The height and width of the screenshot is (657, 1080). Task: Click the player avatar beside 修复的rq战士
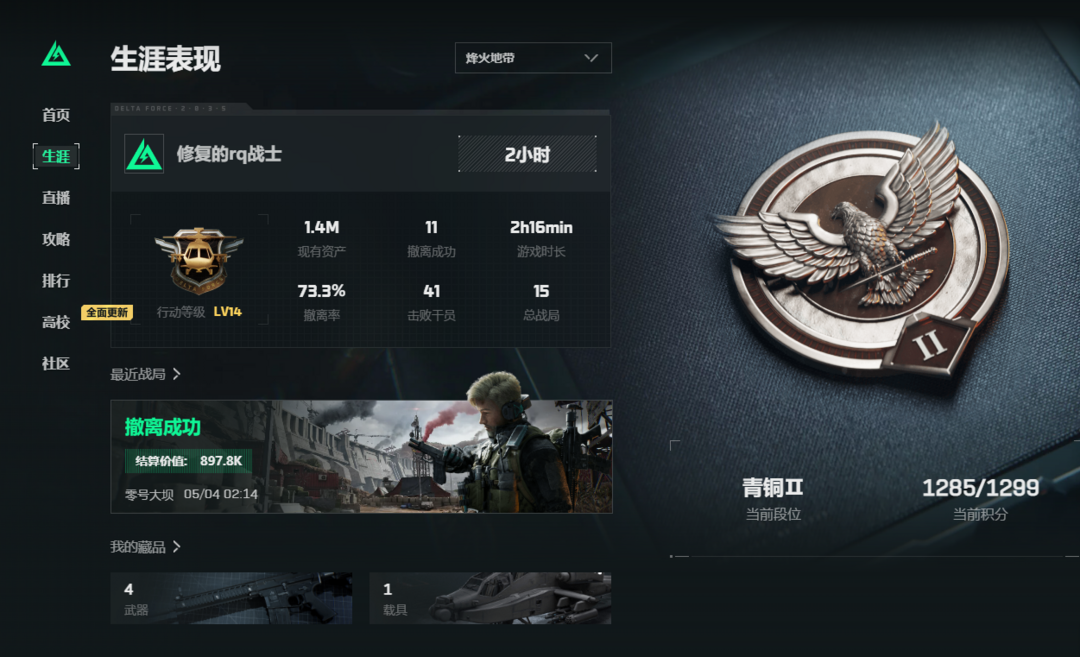click(144, 154)
